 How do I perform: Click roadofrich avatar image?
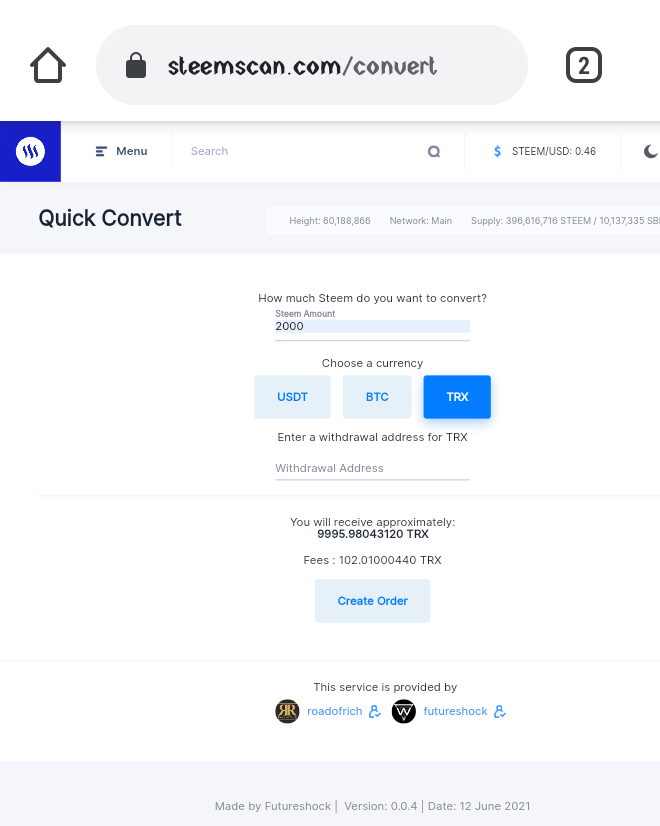(287, 711)
